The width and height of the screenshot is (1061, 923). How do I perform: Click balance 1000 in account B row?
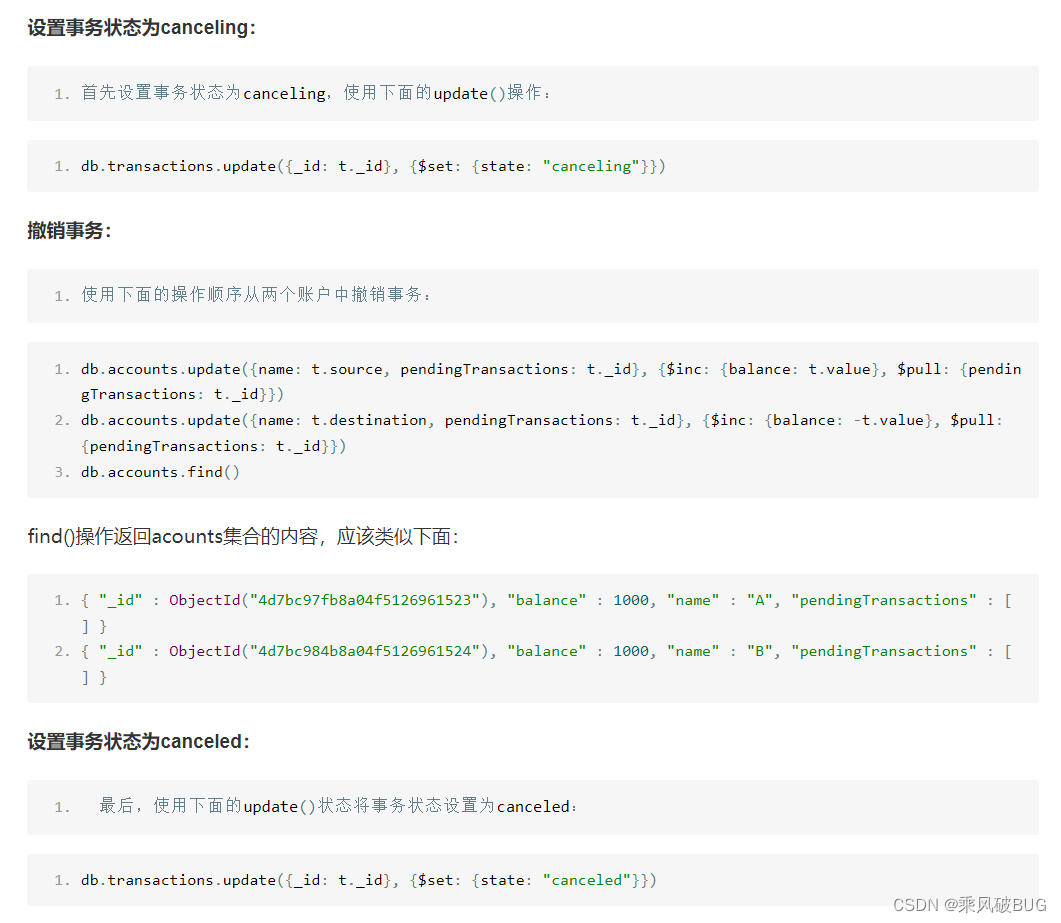[631, 651]
